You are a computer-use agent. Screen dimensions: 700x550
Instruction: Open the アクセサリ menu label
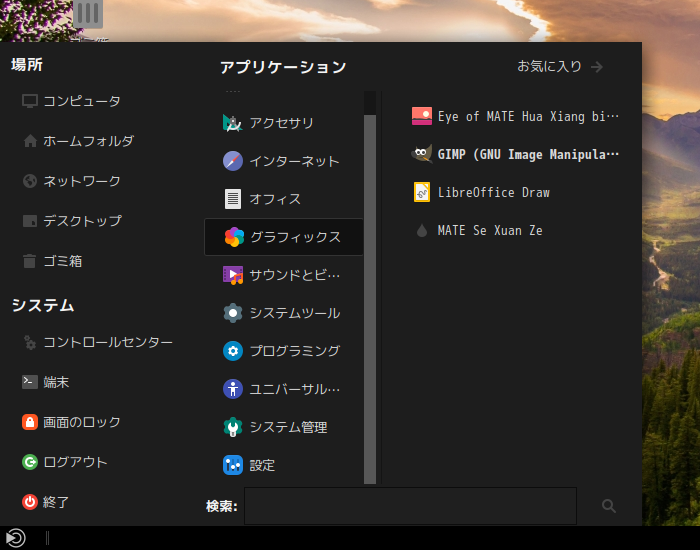click(281, 123)
